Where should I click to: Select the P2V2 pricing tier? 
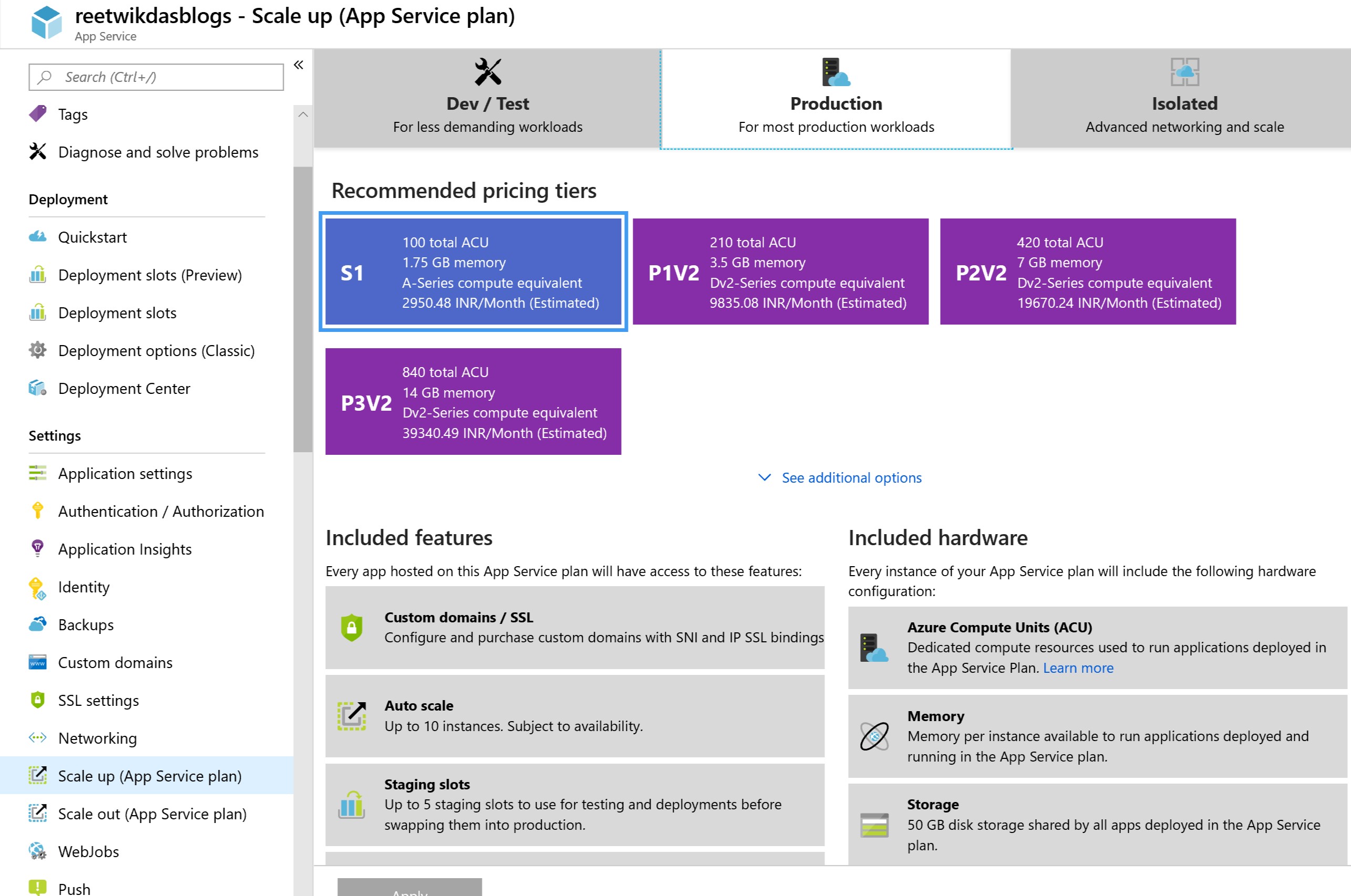1087,272
